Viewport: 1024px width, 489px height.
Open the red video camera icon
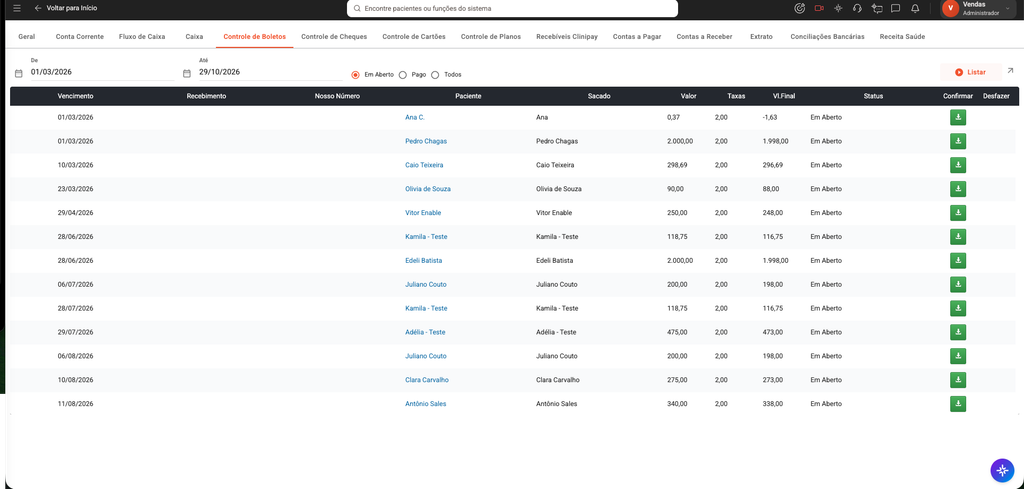(819, 8)
